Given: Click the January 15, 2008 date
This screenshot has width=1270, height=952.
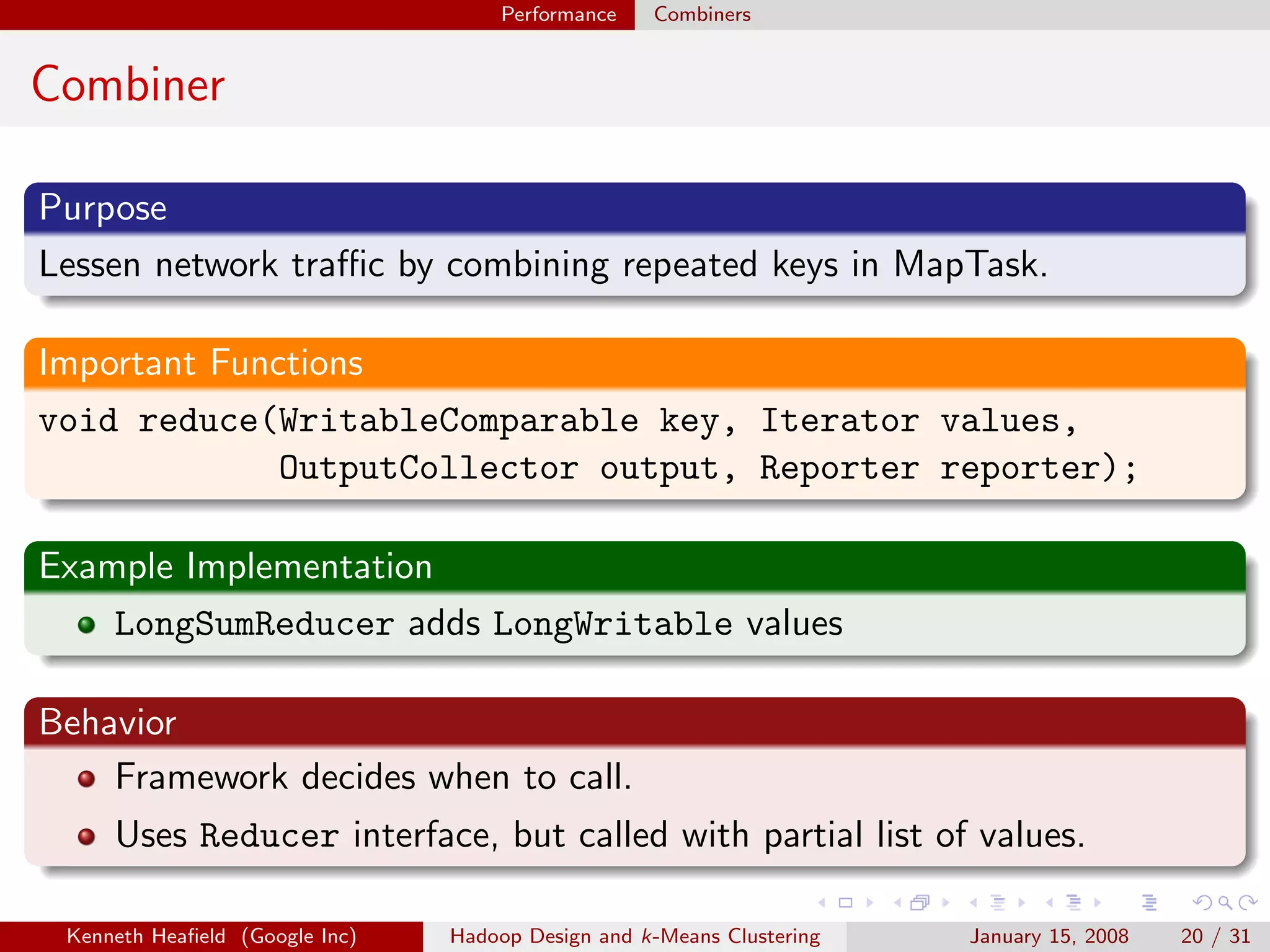Looking at the screenshot, I should pos(1049,936).
